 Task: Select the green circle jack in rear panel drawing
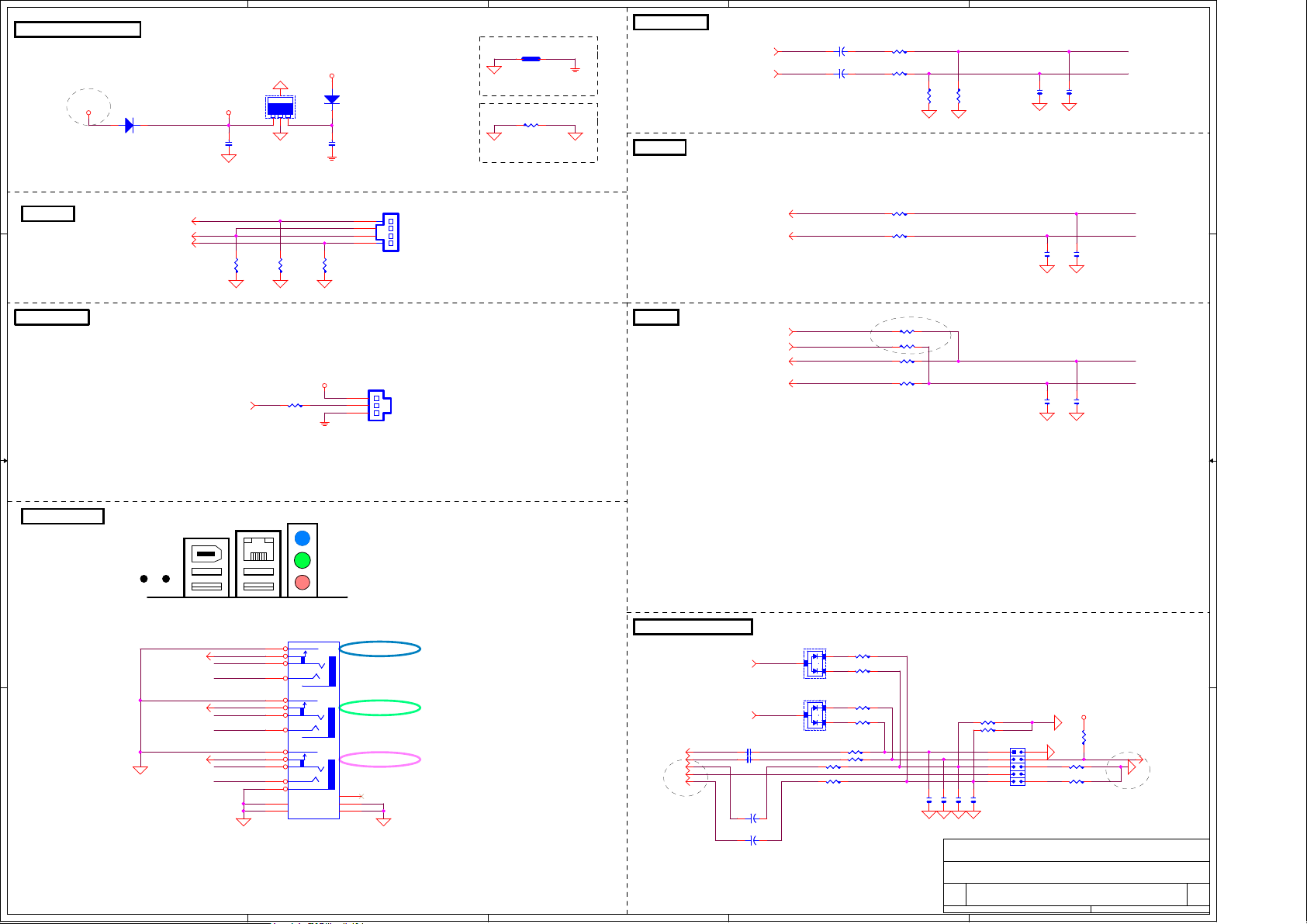click(x=303, y=560)
